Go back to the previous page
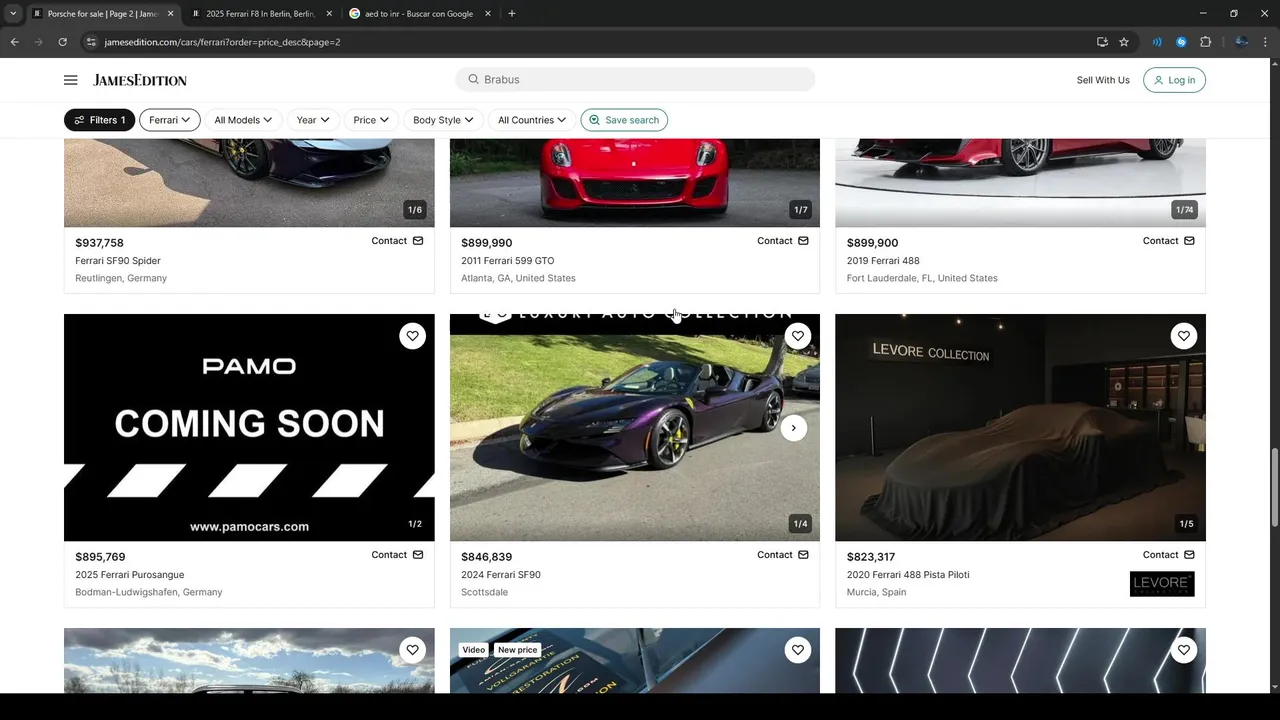 tap(14, 42)
